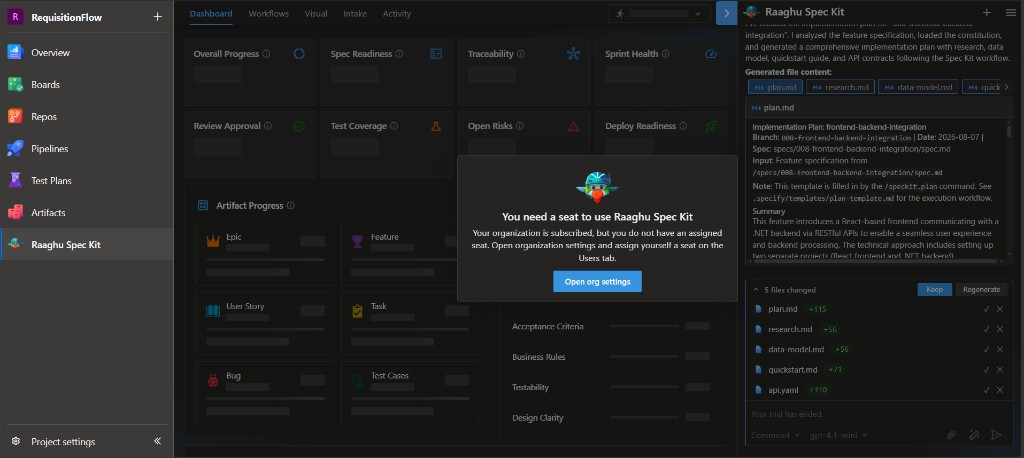Open Repos in the sidebar
Image resolution: width=1024 pixels, height=458 pixels.
[86, 116]
